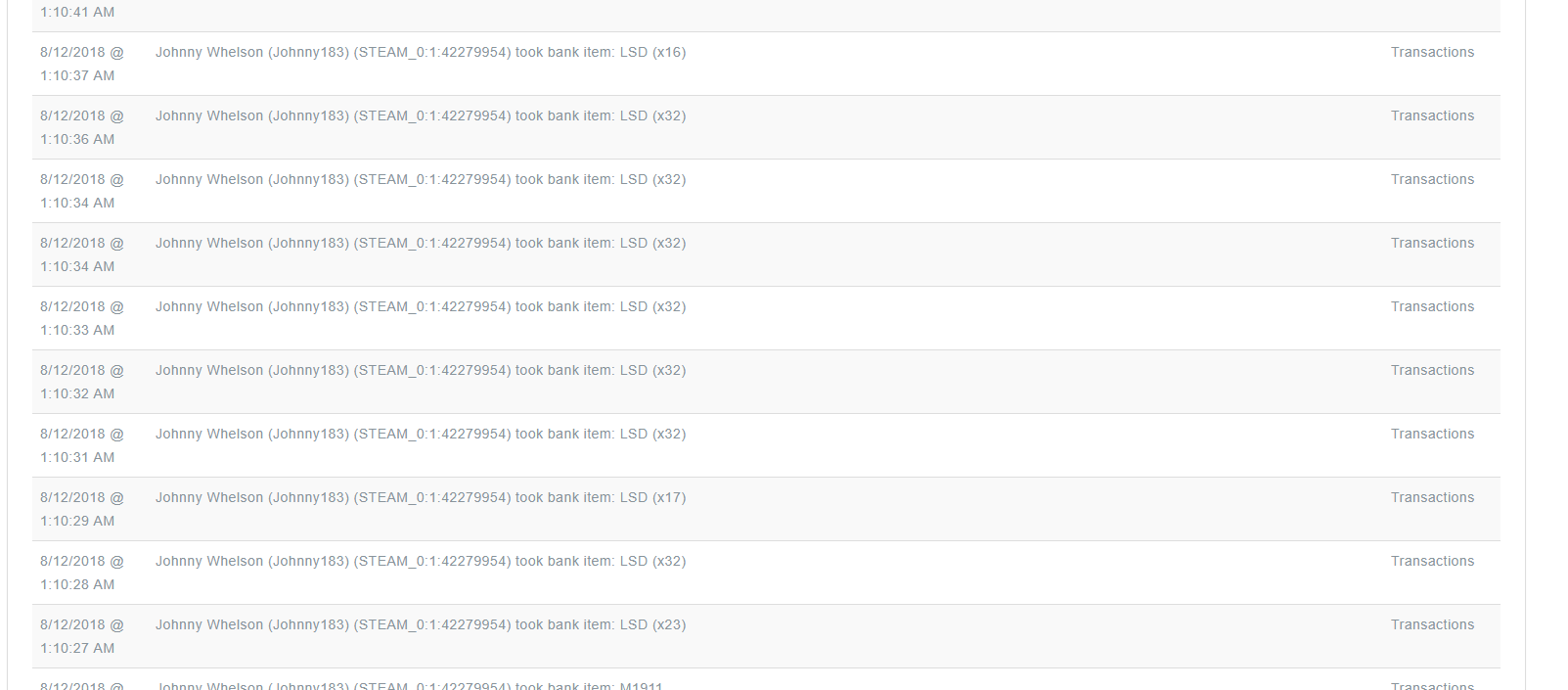Image resolution: width=1568 pixels, height=690 pixels.
Task: Click Transactions in the 1:10:33 AM row
Action: tap(1432, 307)
